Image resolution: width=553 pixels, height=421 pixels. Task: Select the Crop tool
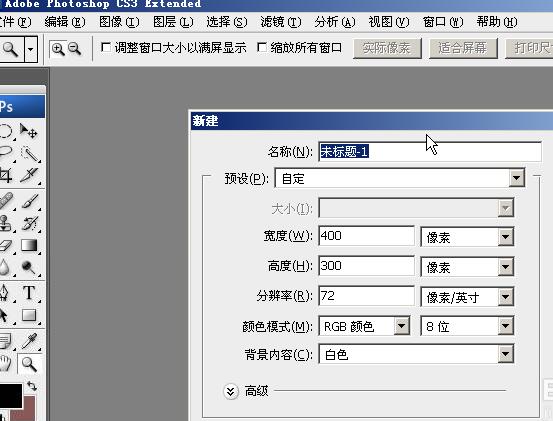click(x=6, y=175)
